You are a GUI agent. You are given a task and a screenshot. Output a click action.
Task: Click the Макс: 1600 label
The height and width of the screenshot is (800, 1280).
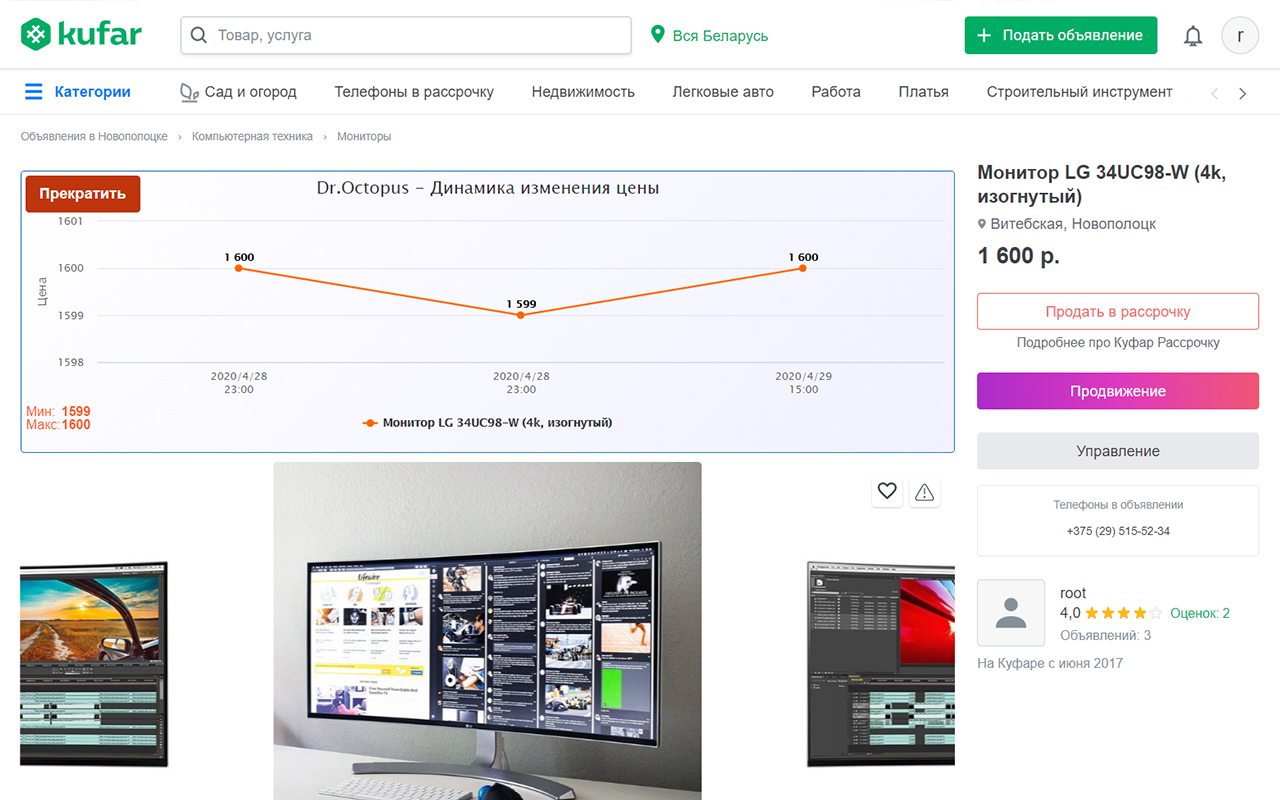click(x=58, y=425)
